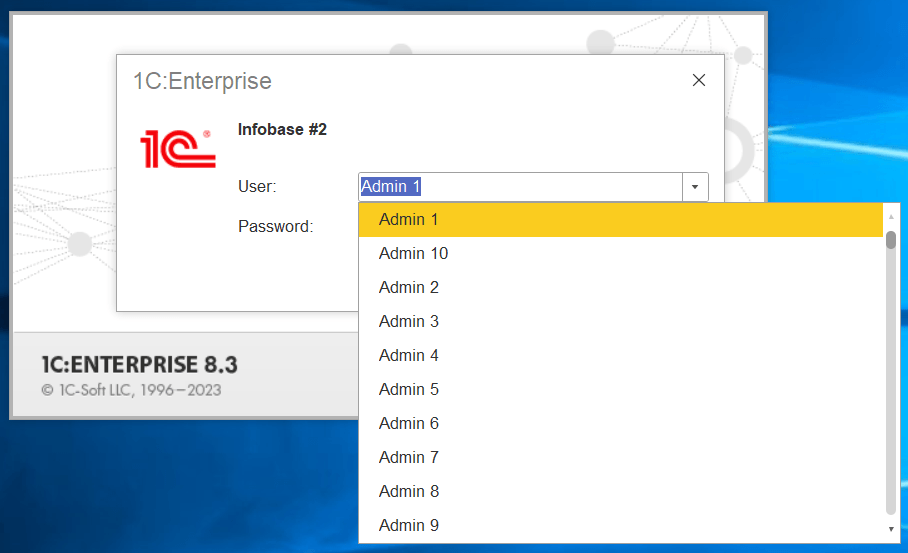Close the 1C:Enterprise login dialog
This screenshot has width=908, height=553.
(699, 81)
